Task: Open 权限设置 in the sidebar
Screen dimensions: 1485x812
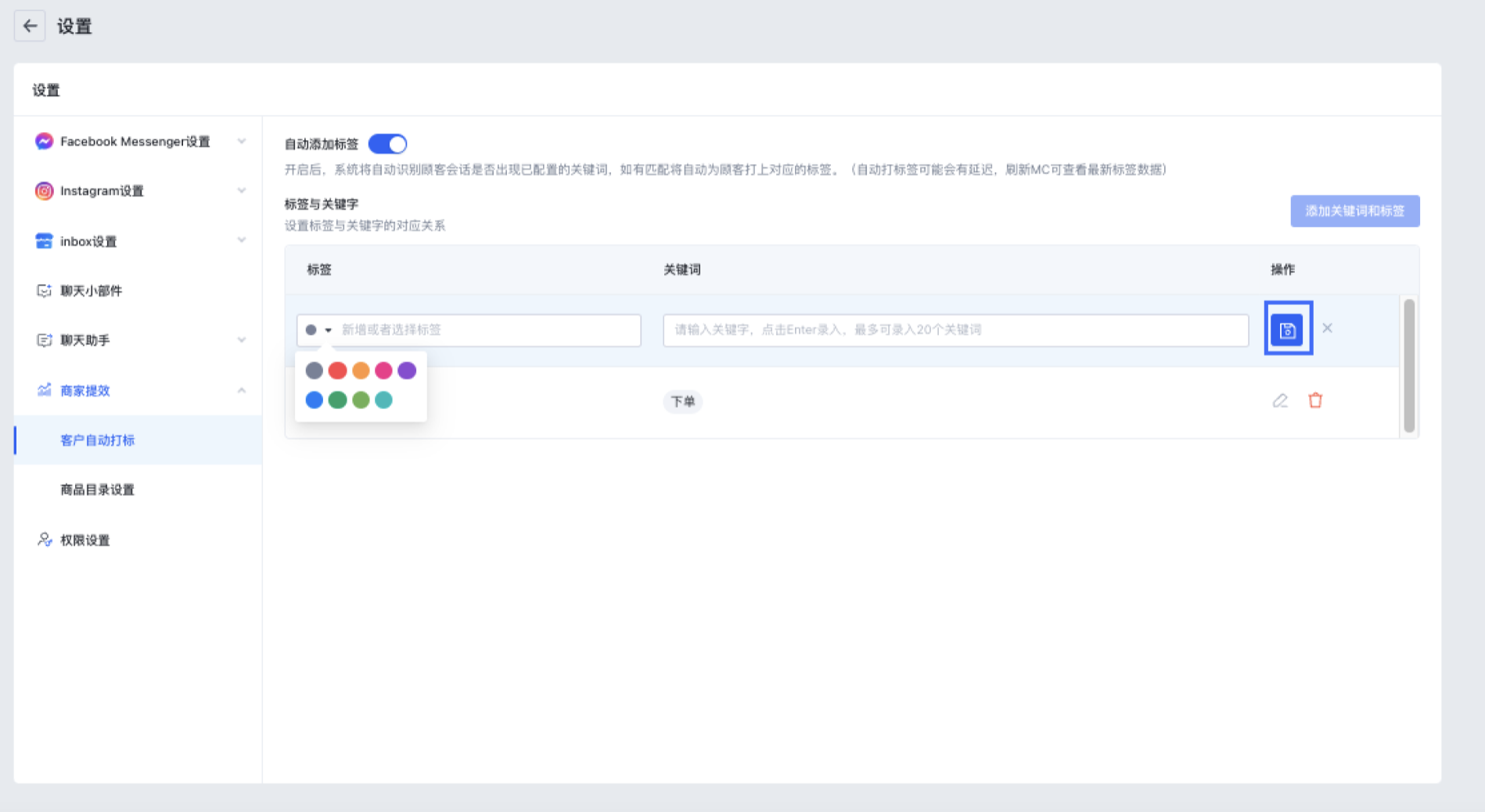Action: (x=84, y=541)
